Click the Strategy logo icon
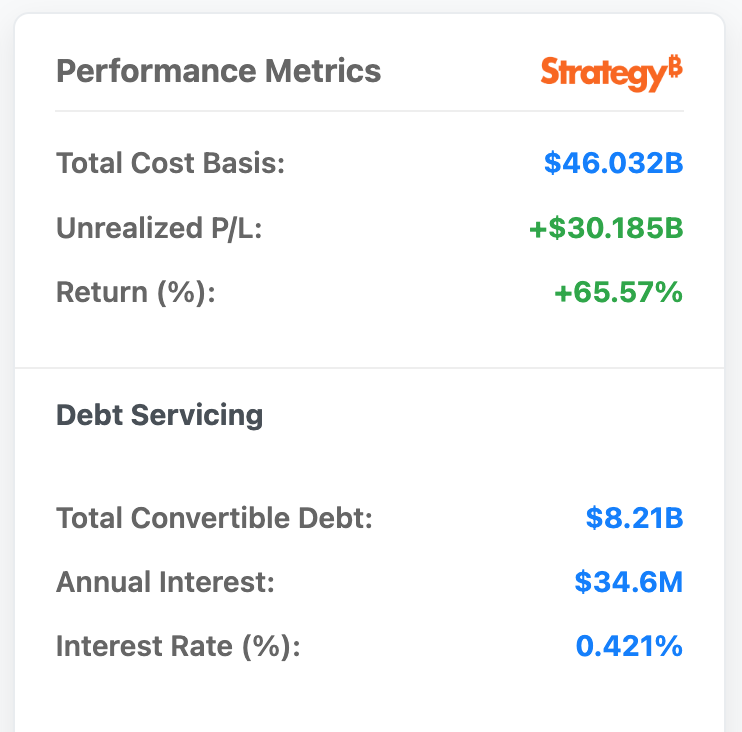This screenshot has width=742, height=732. pos(611,73)
